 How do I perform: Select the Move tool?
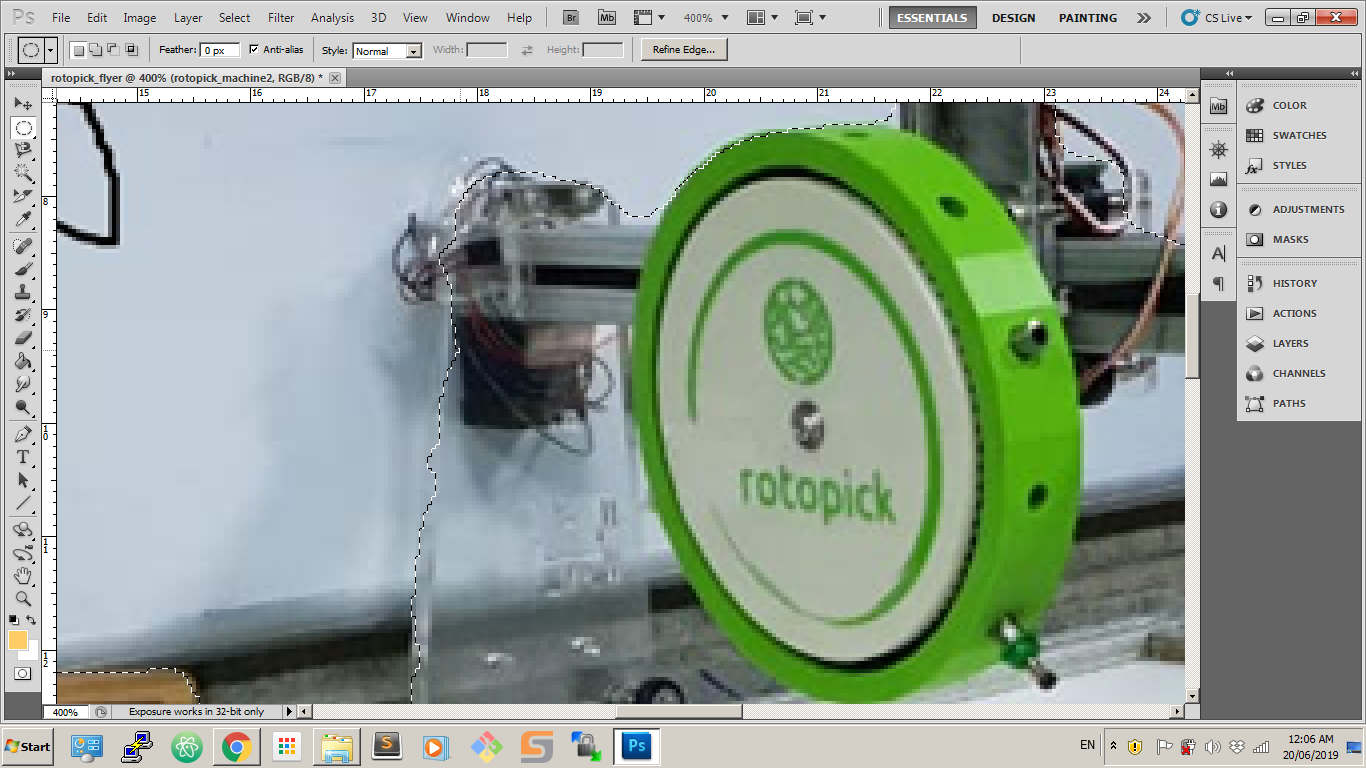click(x=23, y=104)
